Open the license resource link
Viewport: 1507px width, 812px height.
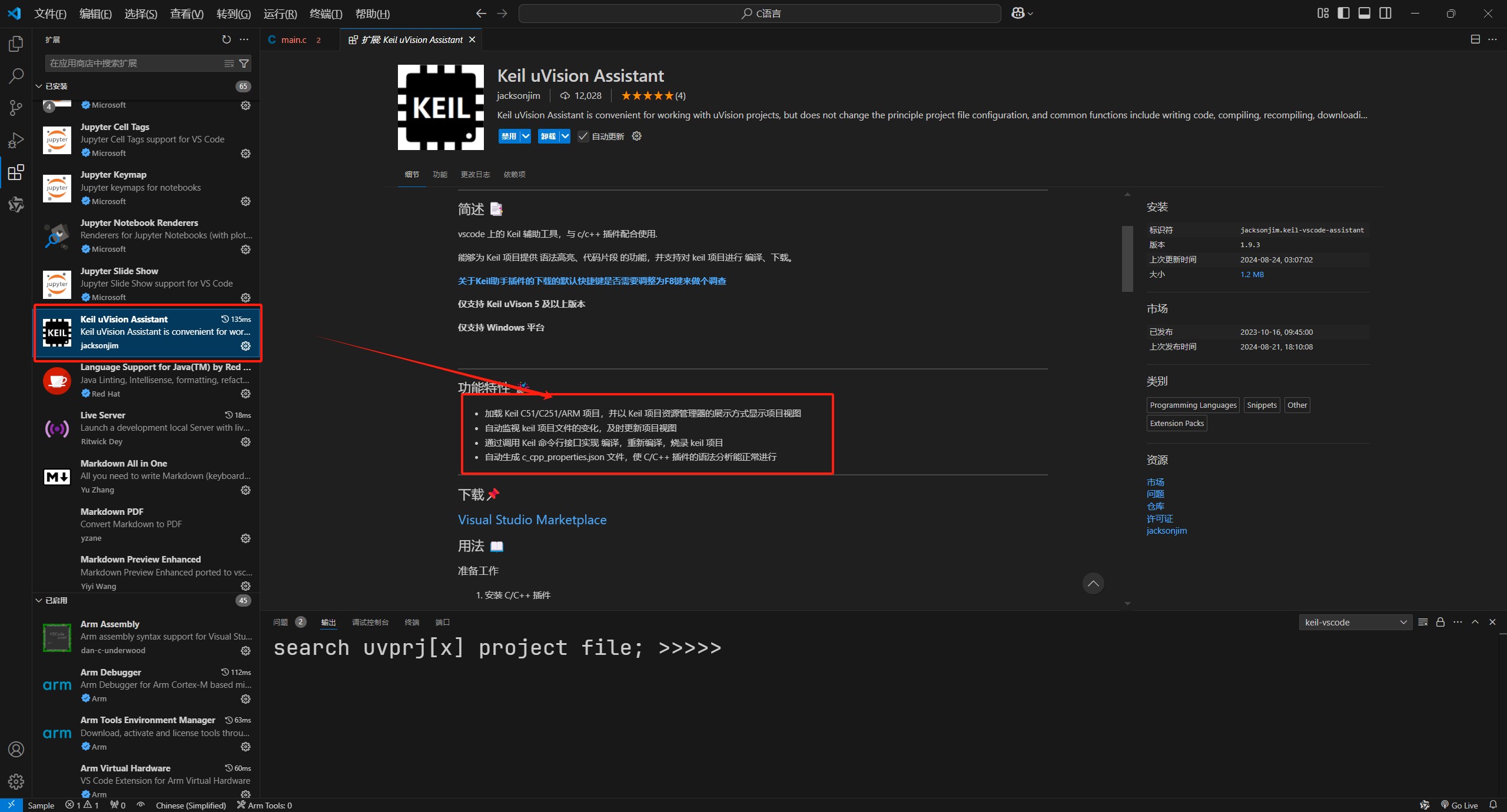(x=1160, y=518)
